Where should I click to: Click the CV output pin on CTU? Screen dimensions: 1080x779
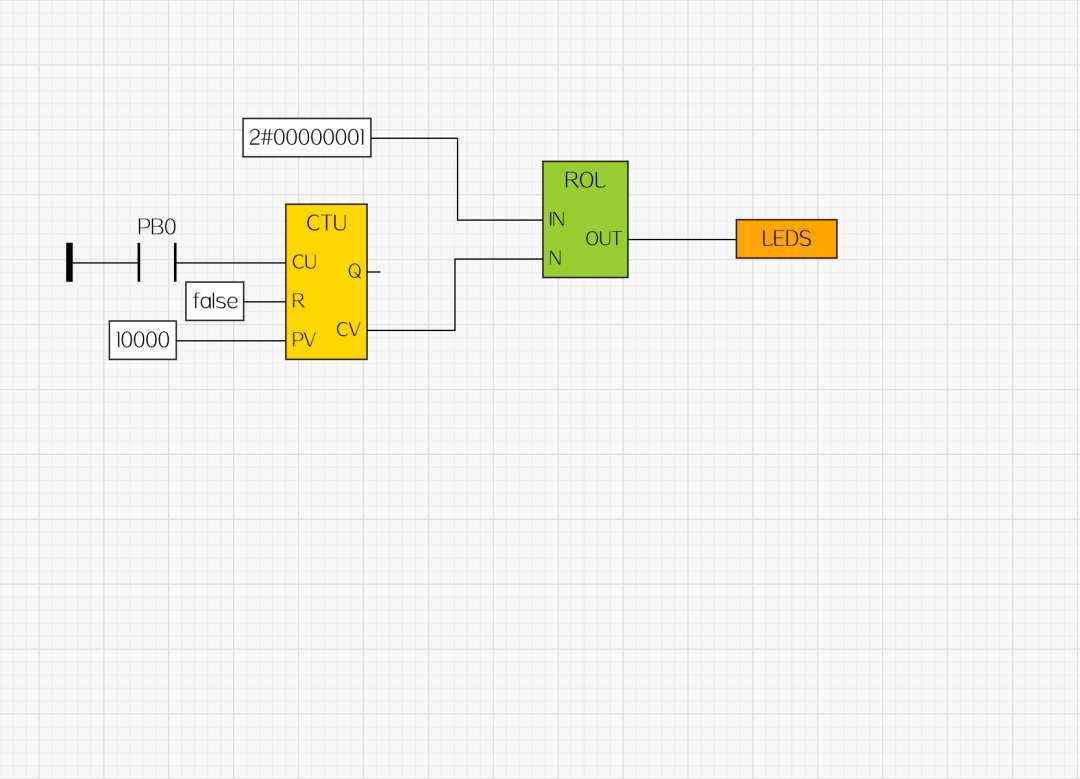point(348,329)
